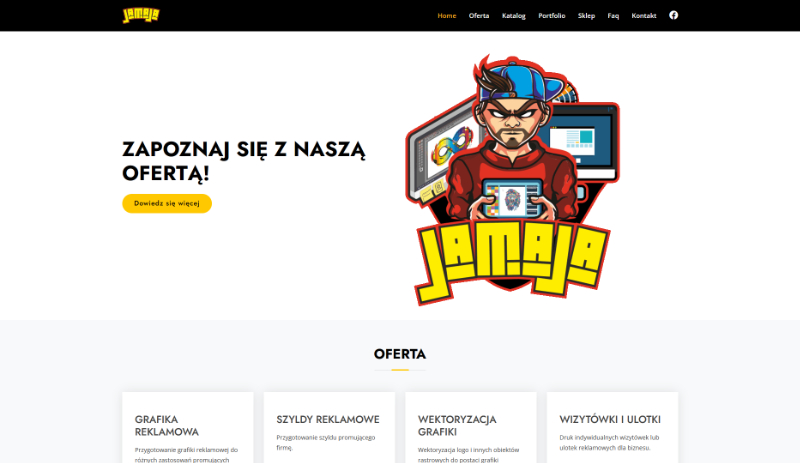Viewport: 800px width, 463px height.
Task: Open the Faq navigation link
Action: [613, 16]
